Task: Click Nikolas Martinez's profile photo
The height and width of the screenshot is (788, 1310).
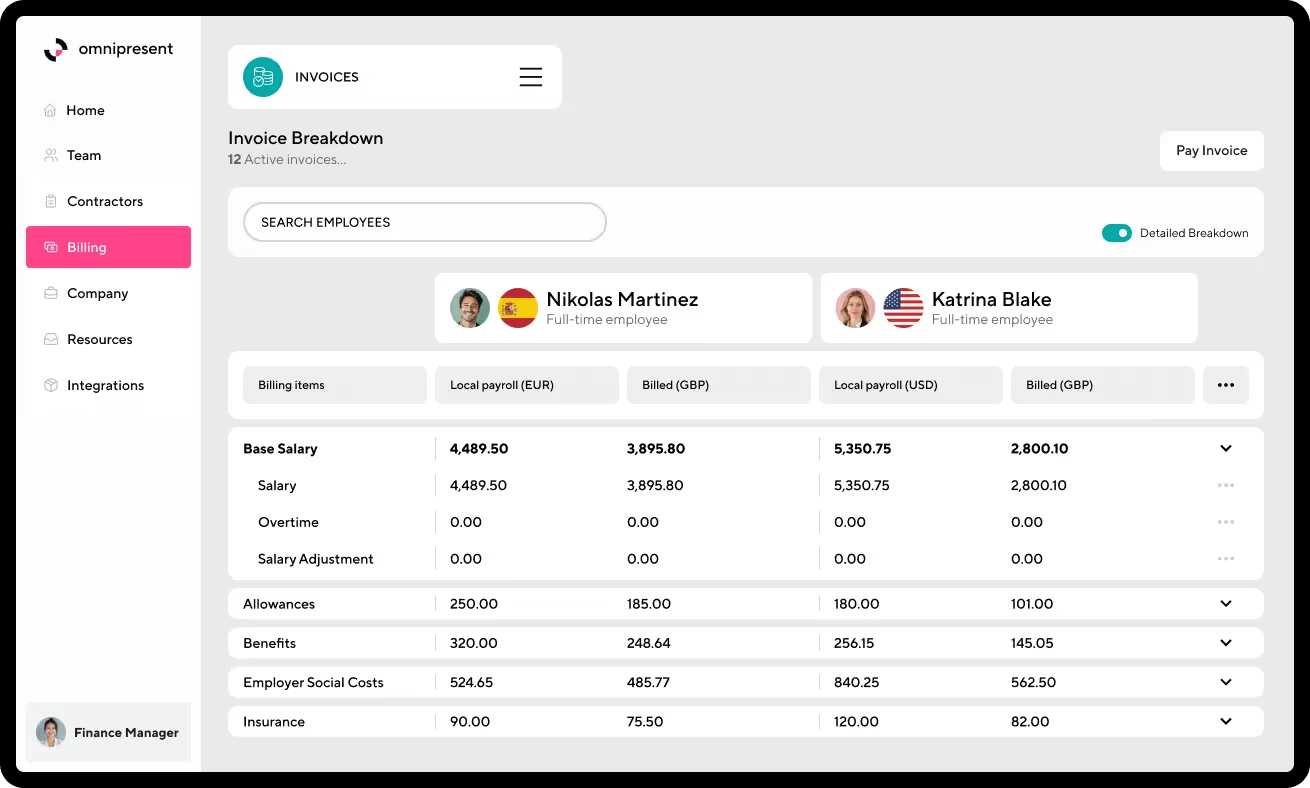Action: (x=470, y=308)
